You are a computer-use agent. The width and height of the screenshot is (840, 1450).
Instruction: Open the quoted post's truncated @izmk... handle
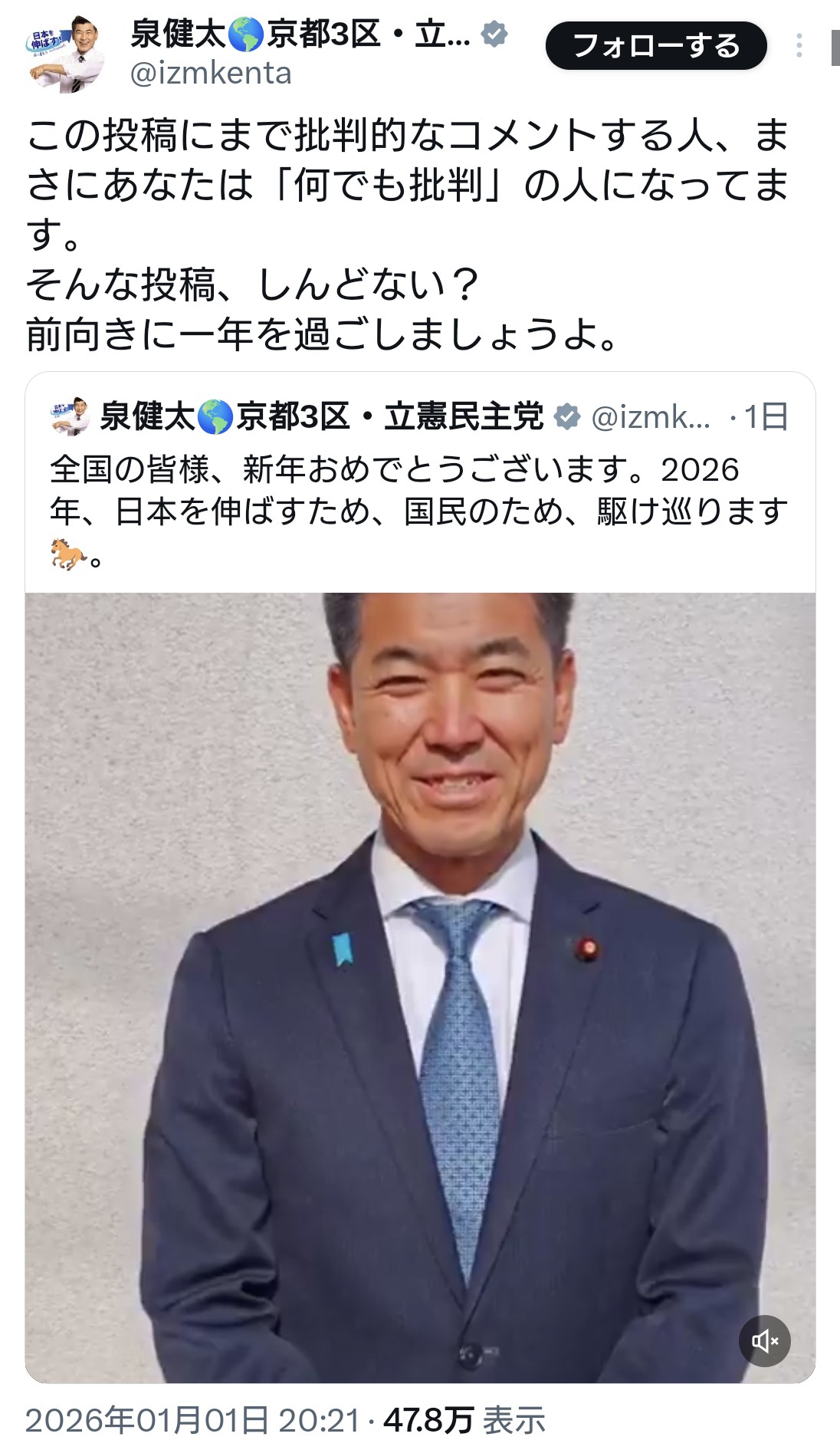point(651,417)
